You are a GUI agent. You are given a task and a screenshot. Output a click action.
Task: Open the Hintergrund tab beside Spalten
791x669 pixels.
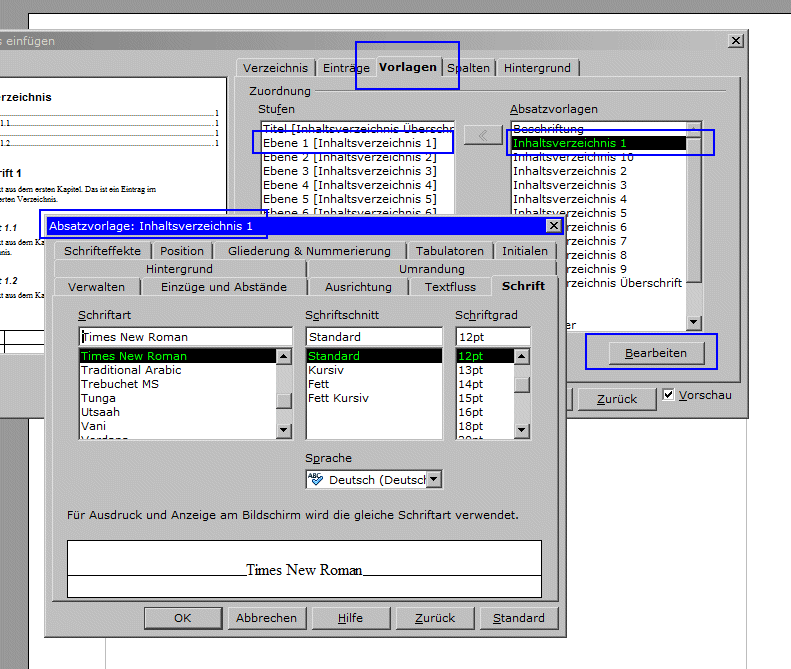coord(537,68)
